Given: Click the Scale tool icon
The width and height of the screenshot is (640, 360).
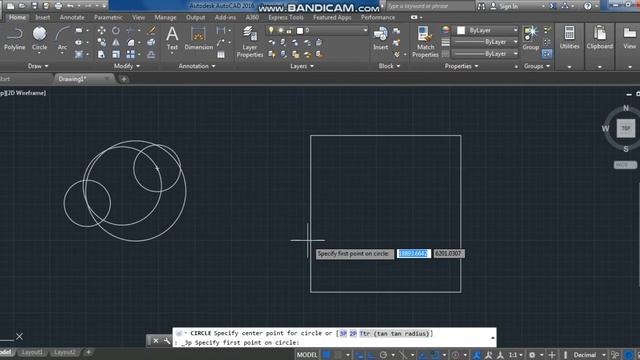Looking at the screenshot, I should 116,54.
